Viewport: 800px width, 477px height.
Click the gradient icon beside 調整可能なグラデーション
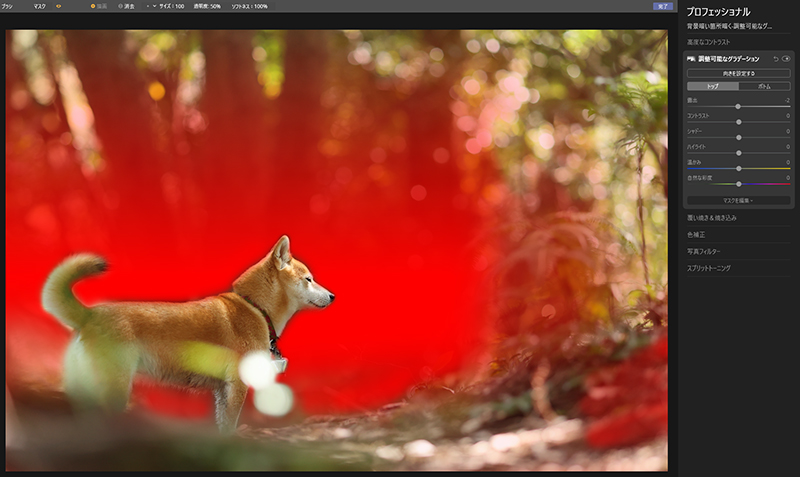[x=691, y=59]
